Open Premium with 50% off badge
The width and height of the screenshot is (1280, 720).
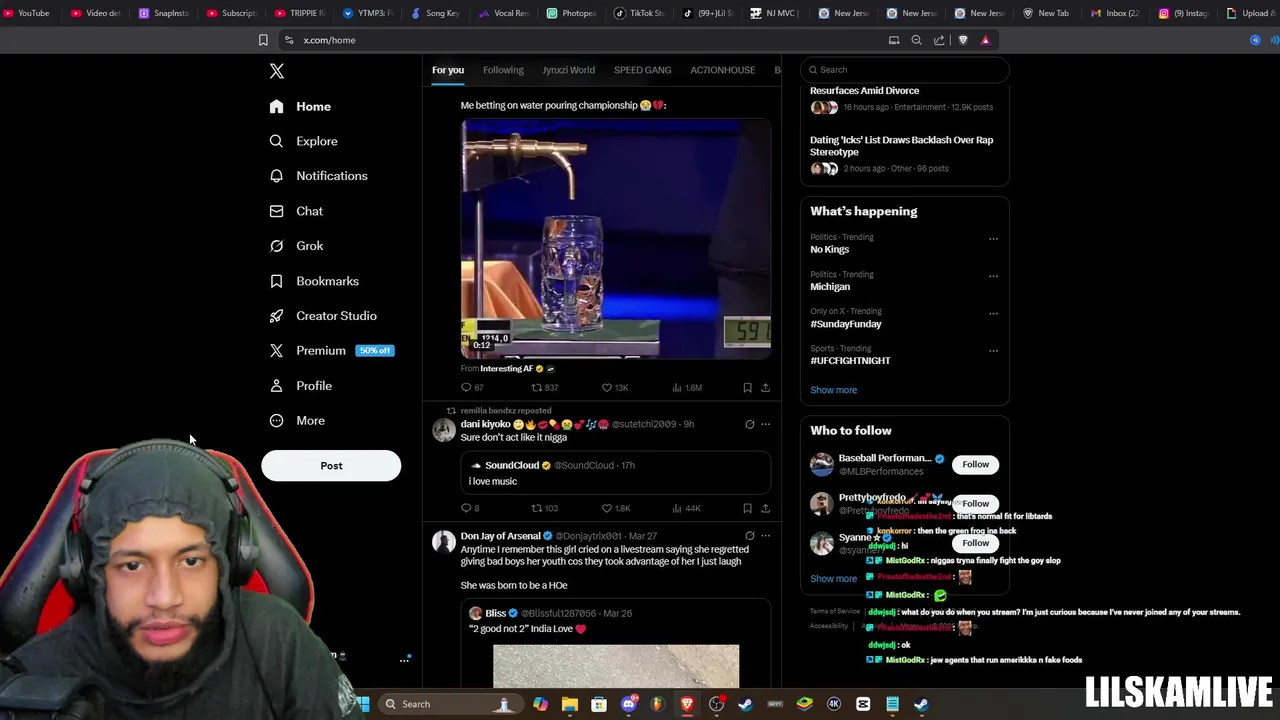pyautogui.click(x=332, y=351)
